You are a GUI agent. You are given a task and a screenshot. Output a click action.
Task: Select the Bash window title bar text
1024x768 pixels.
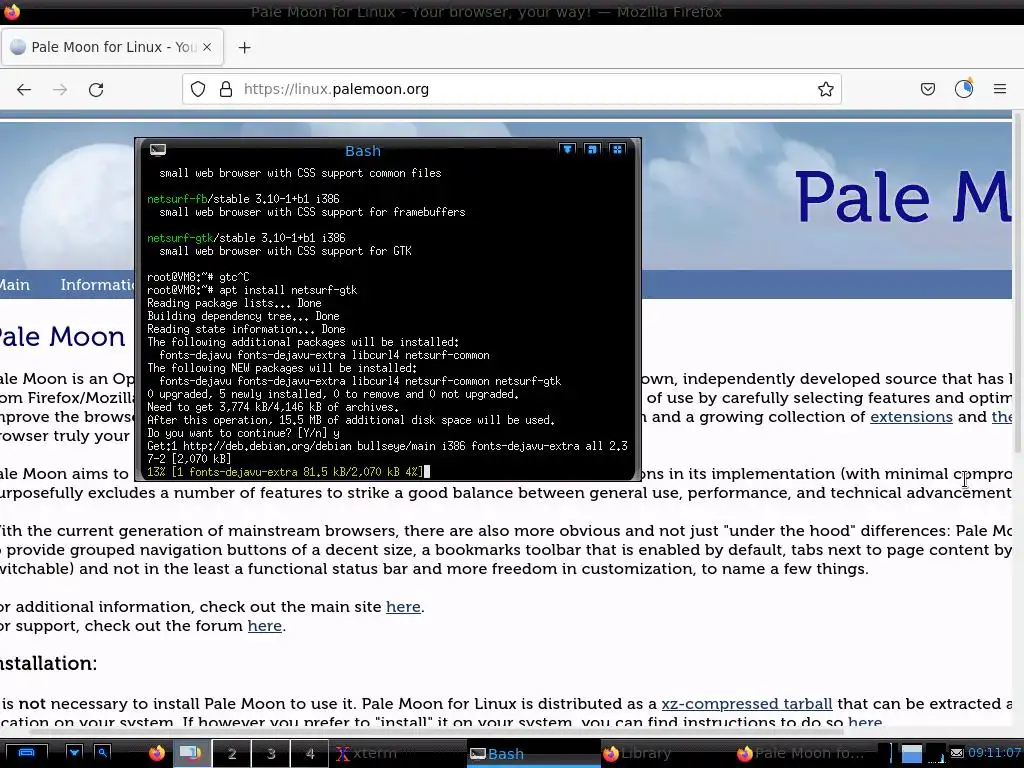pos(362,151)
